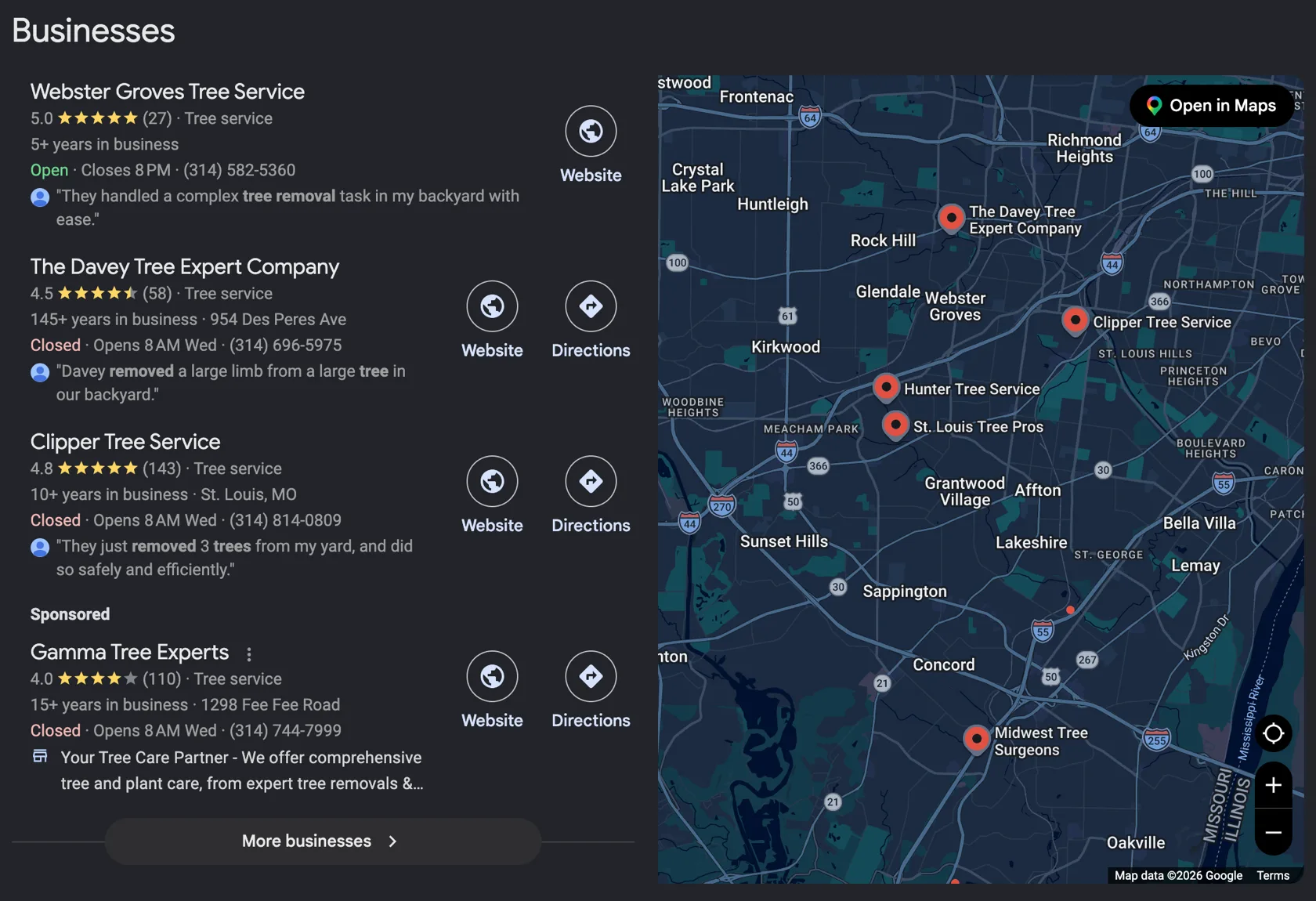Select the St. Louis Tree Pros map pin
1316x901 pixels.
click(x=895, y=425)
